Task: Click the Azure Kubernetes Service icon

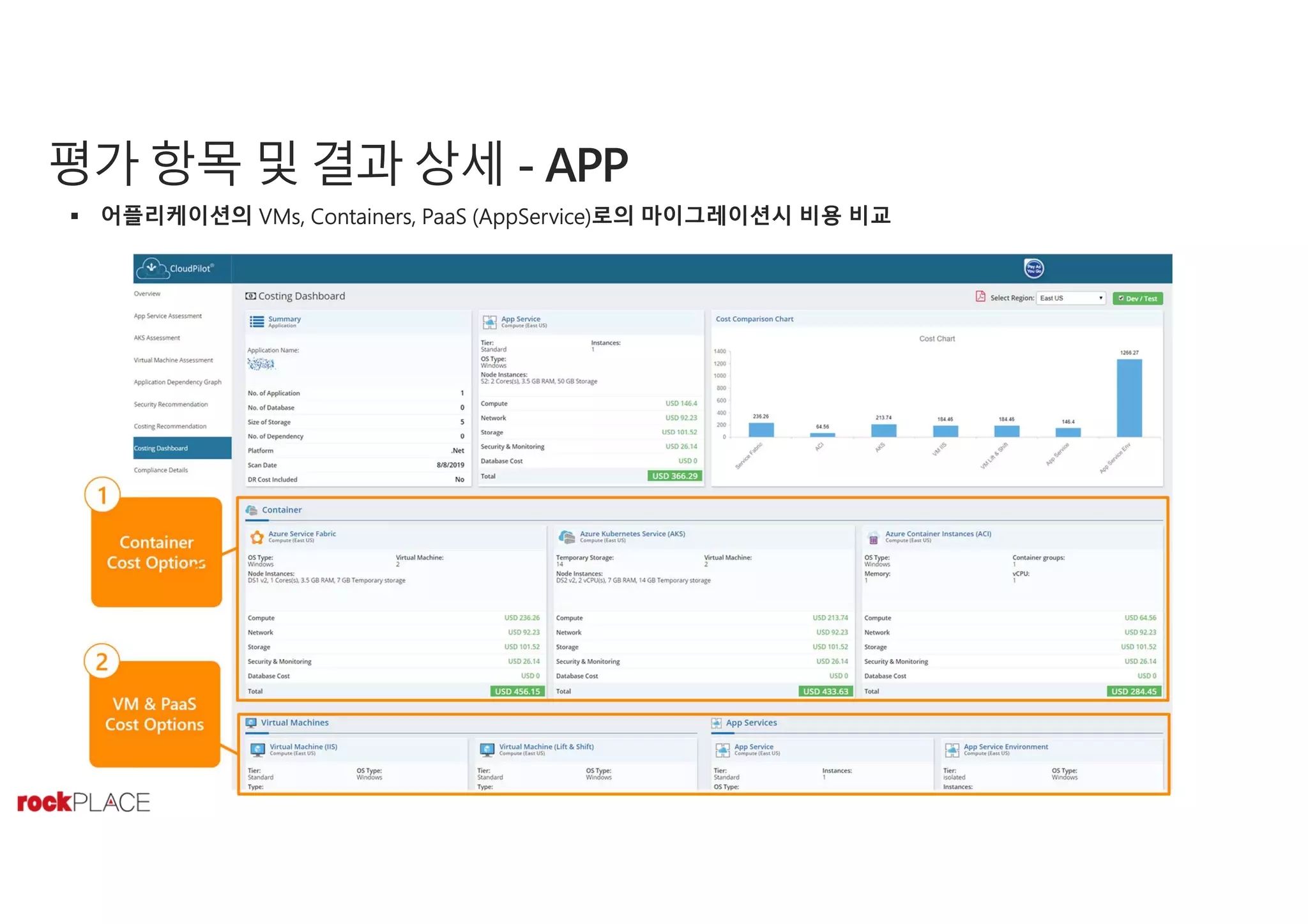Action: click(567, 536)
